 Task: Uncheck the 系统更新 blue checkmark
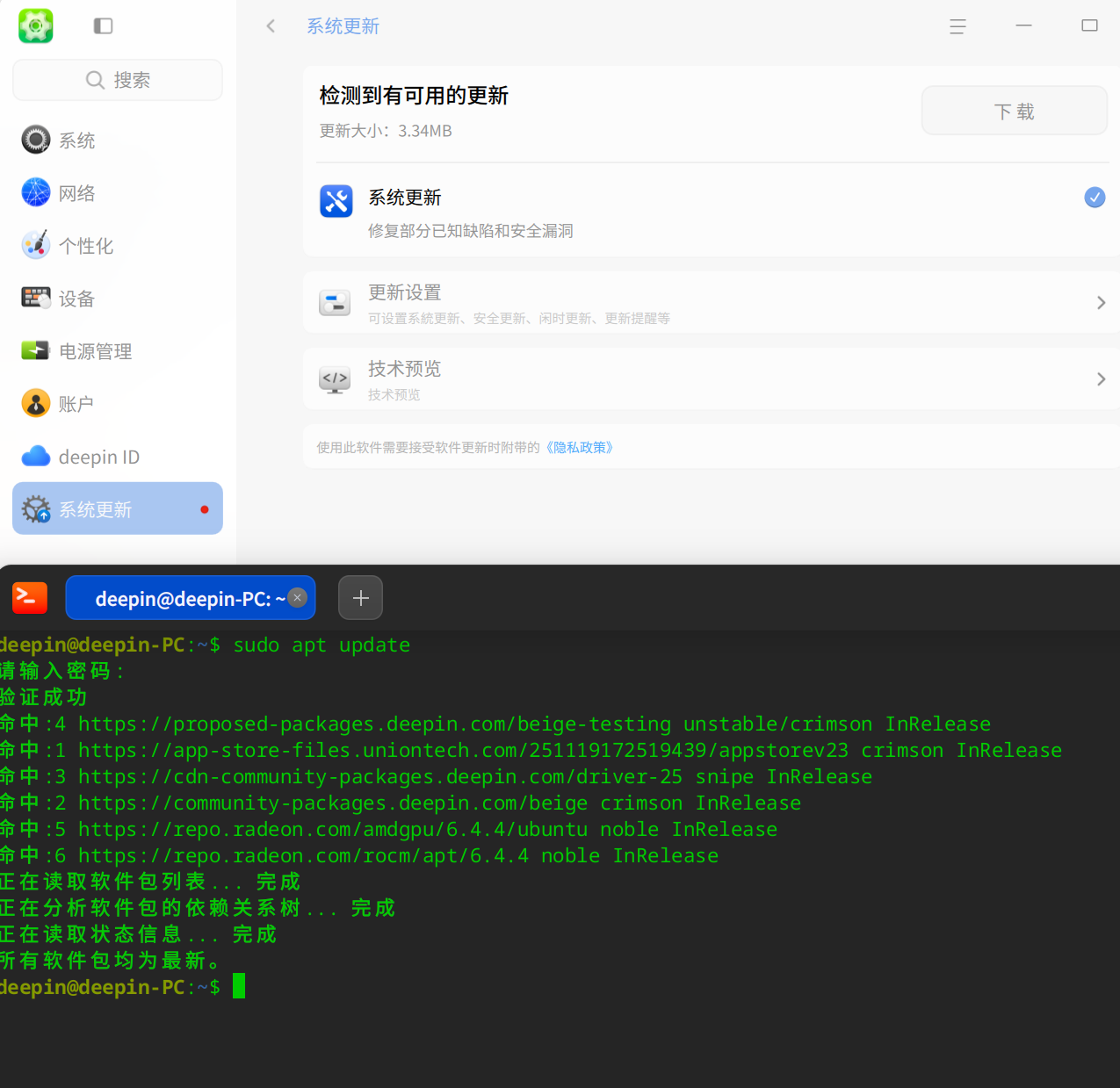[x=1095, y=198]
